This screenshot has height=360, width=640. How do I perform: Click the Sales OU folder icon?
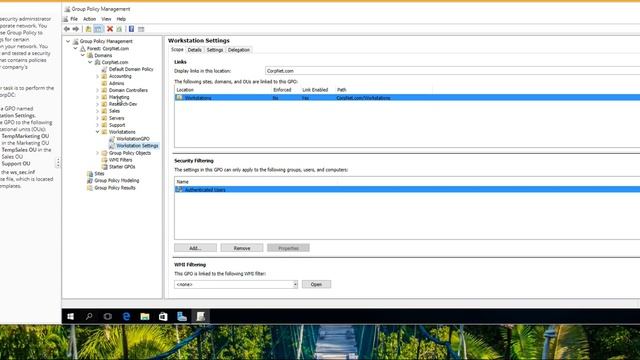(x=104, y=111)
